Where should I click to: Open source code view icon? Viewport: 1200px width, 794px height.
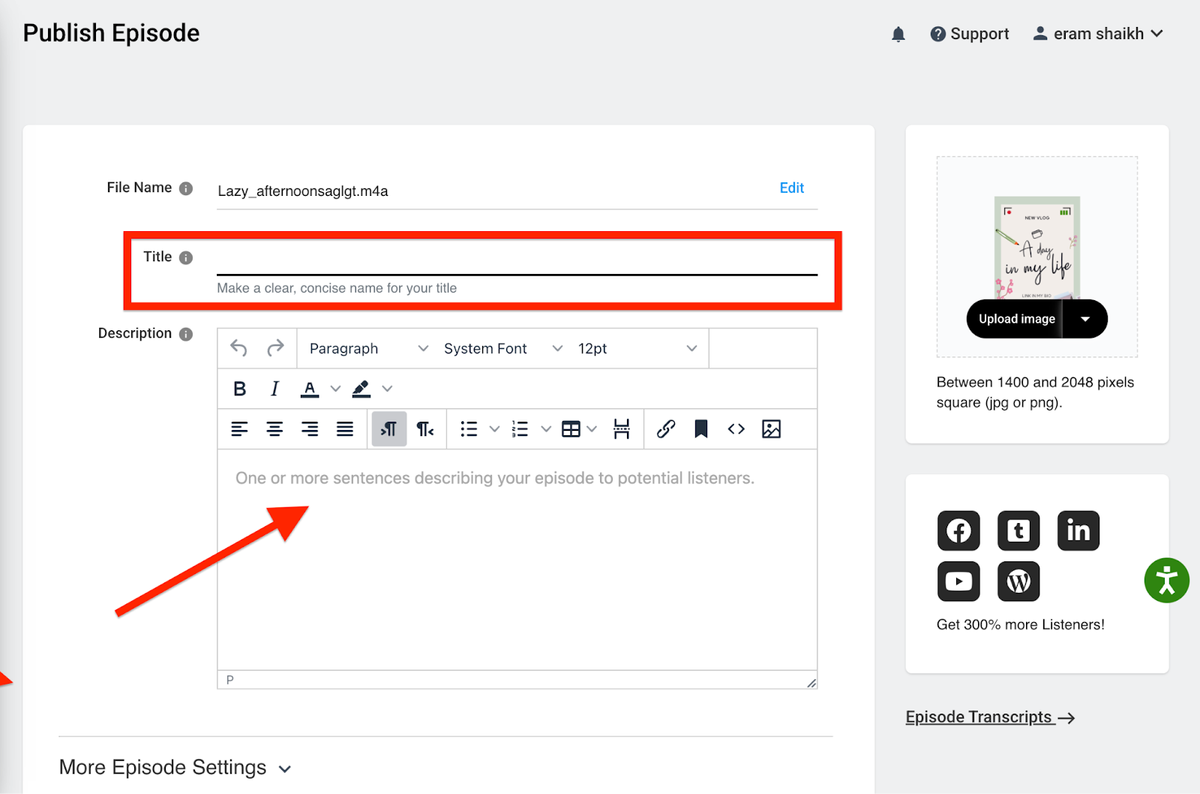click(x=736, y=429)
